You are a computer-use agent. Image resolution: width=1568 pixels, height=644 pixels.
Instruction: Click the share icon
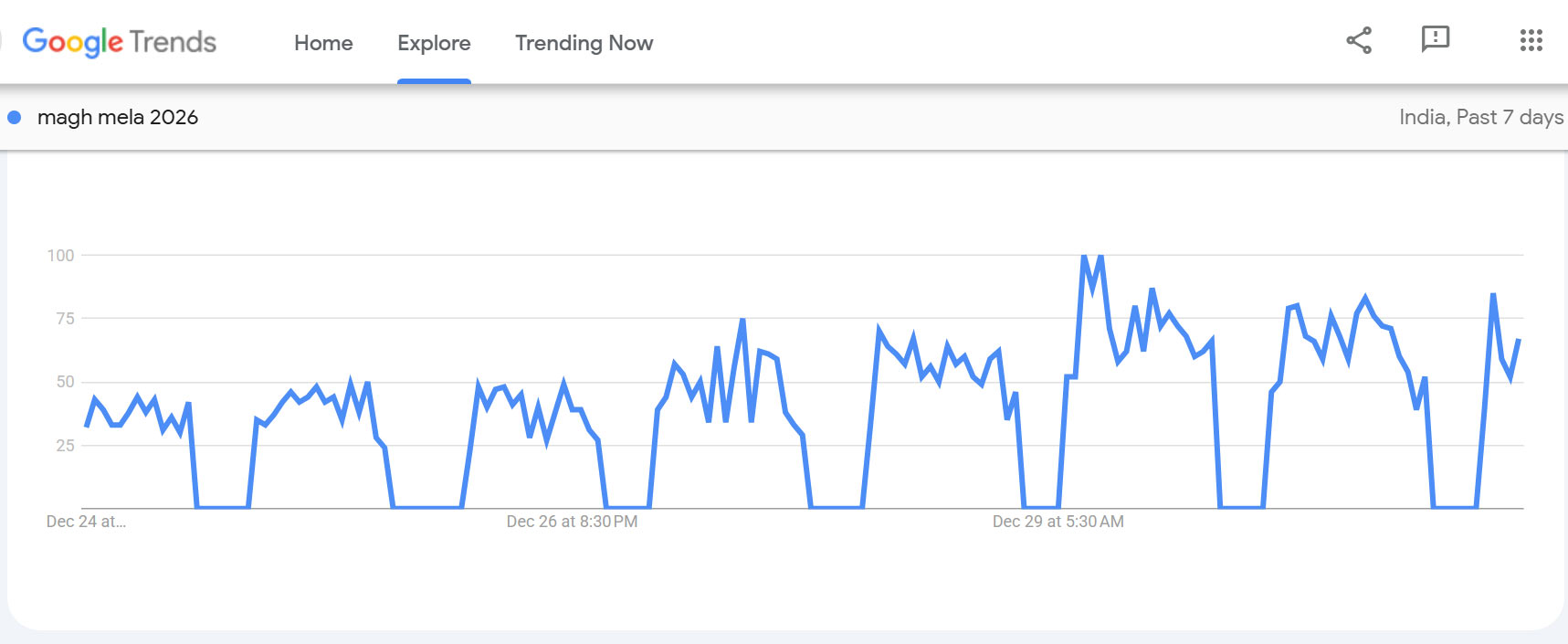point(1358,39)
